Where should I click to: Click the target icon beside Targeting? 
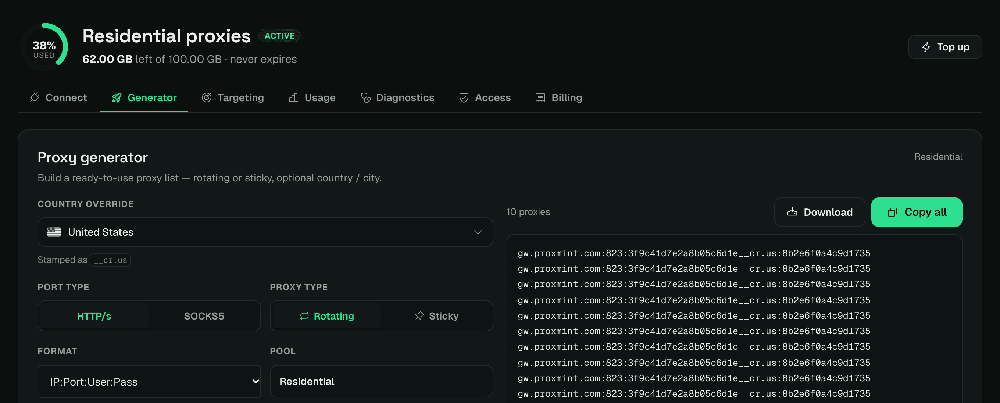[x=207, y=98]
